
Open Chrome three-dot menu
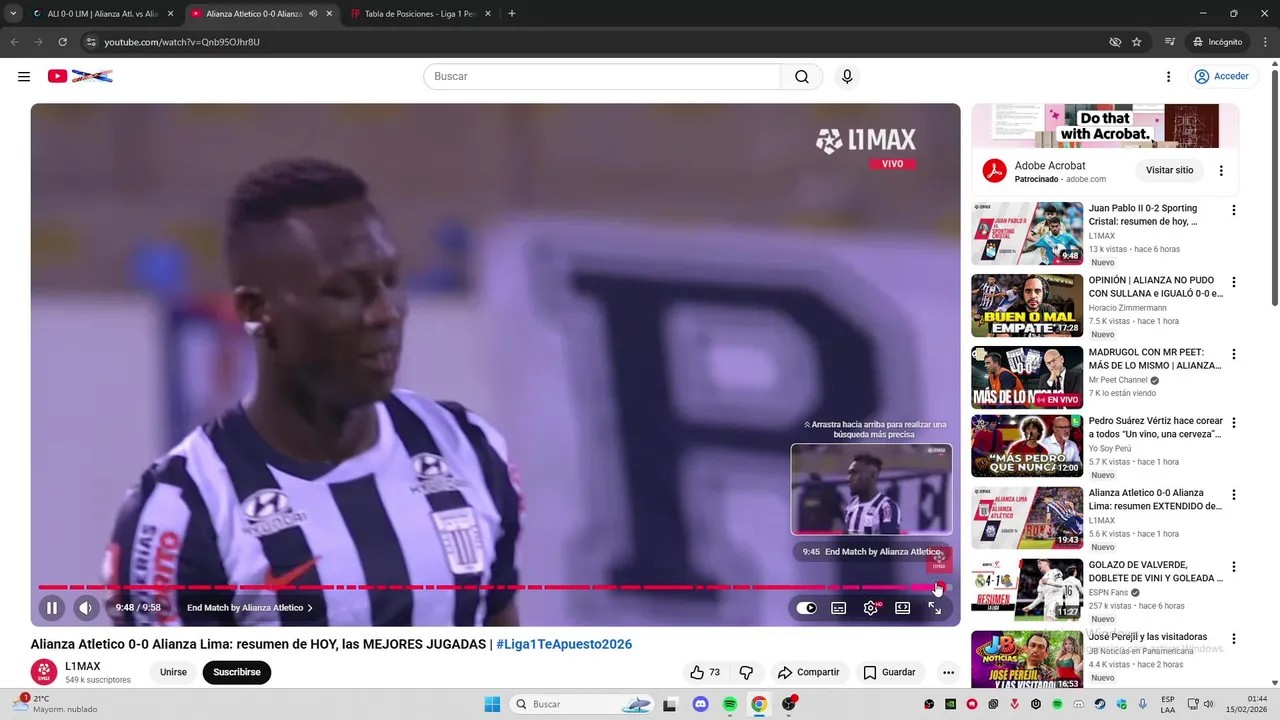point(1265,42)
